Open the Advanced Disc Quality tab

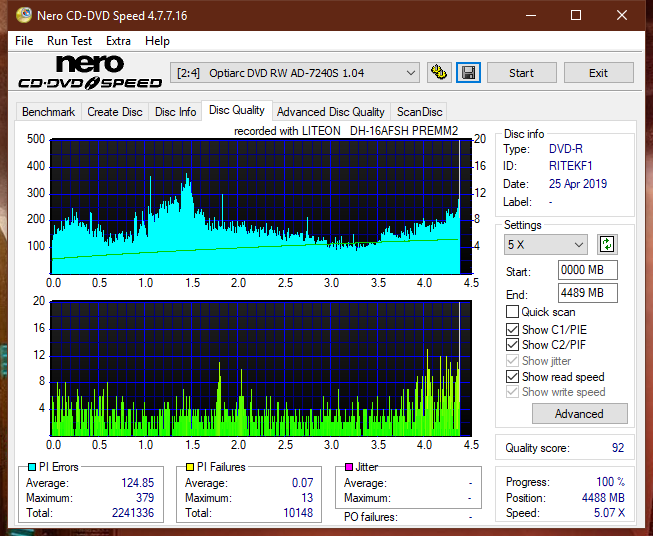click(x=331, y=112)
